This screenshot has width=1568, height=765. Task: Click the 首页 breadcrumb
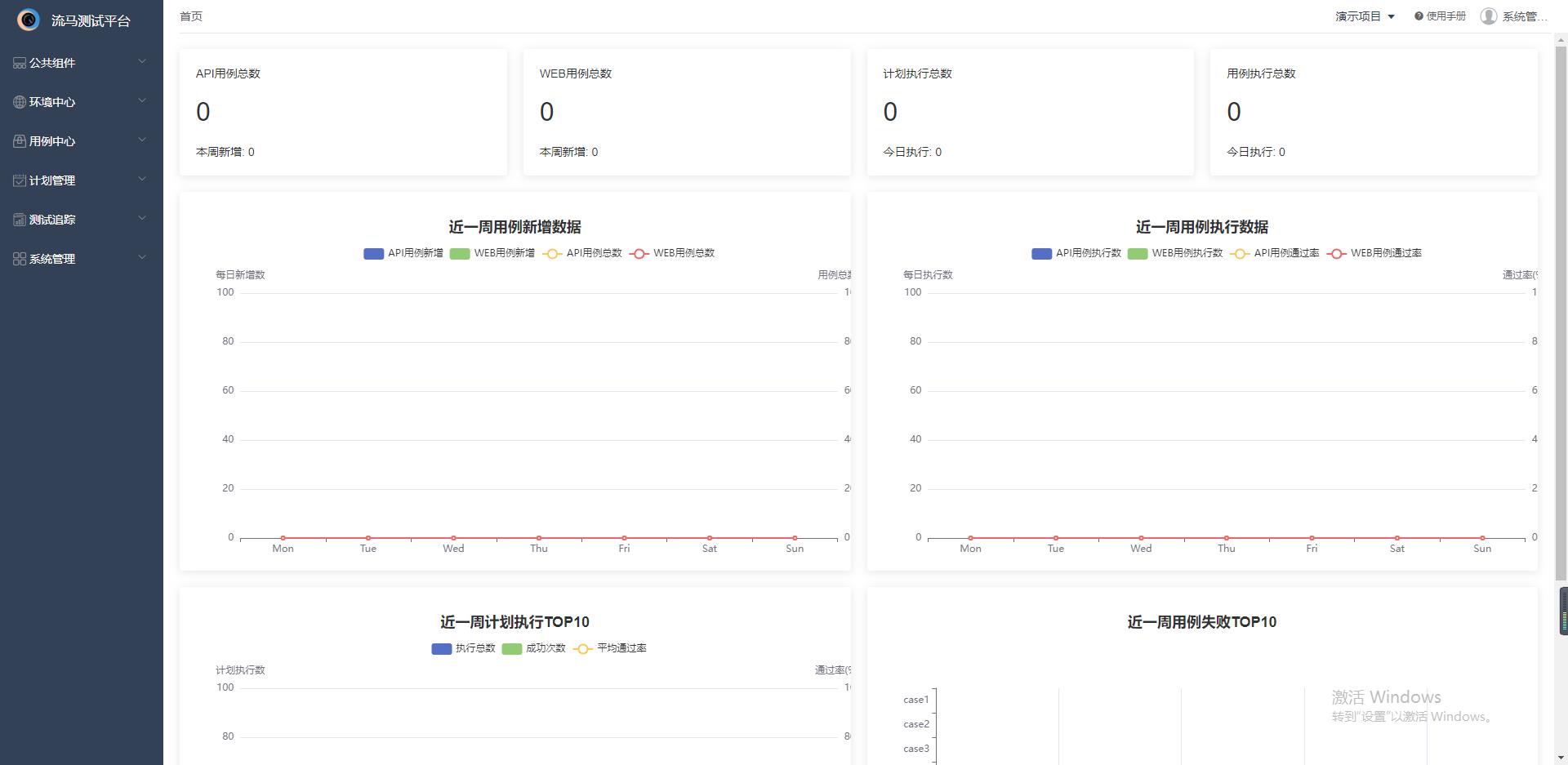(x=191, y=16)
